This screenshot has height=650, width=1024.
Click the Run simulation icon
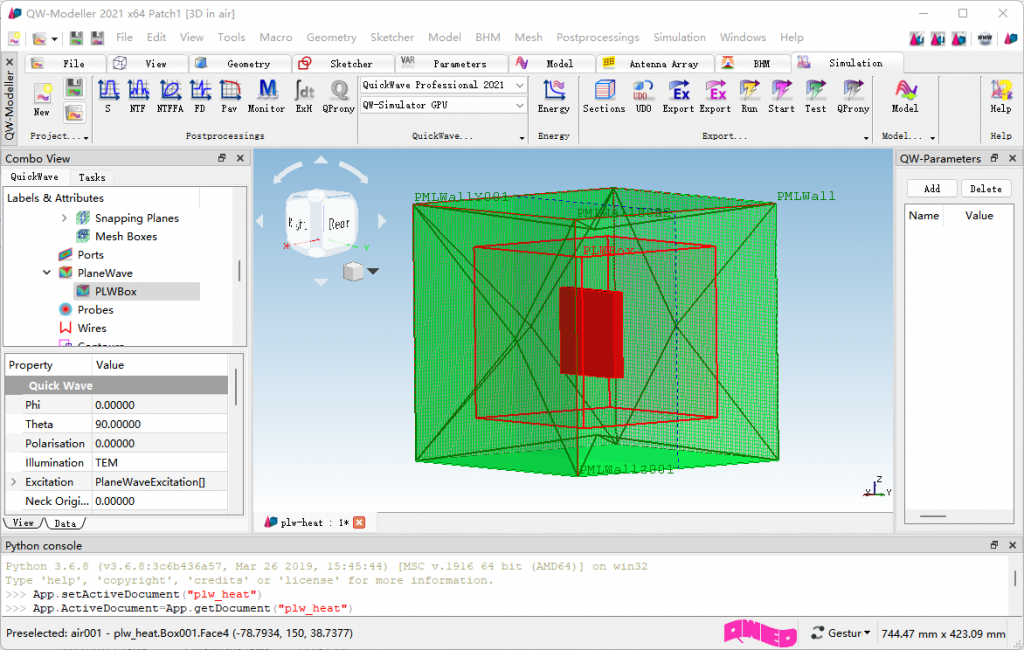[x=750, y=95]
